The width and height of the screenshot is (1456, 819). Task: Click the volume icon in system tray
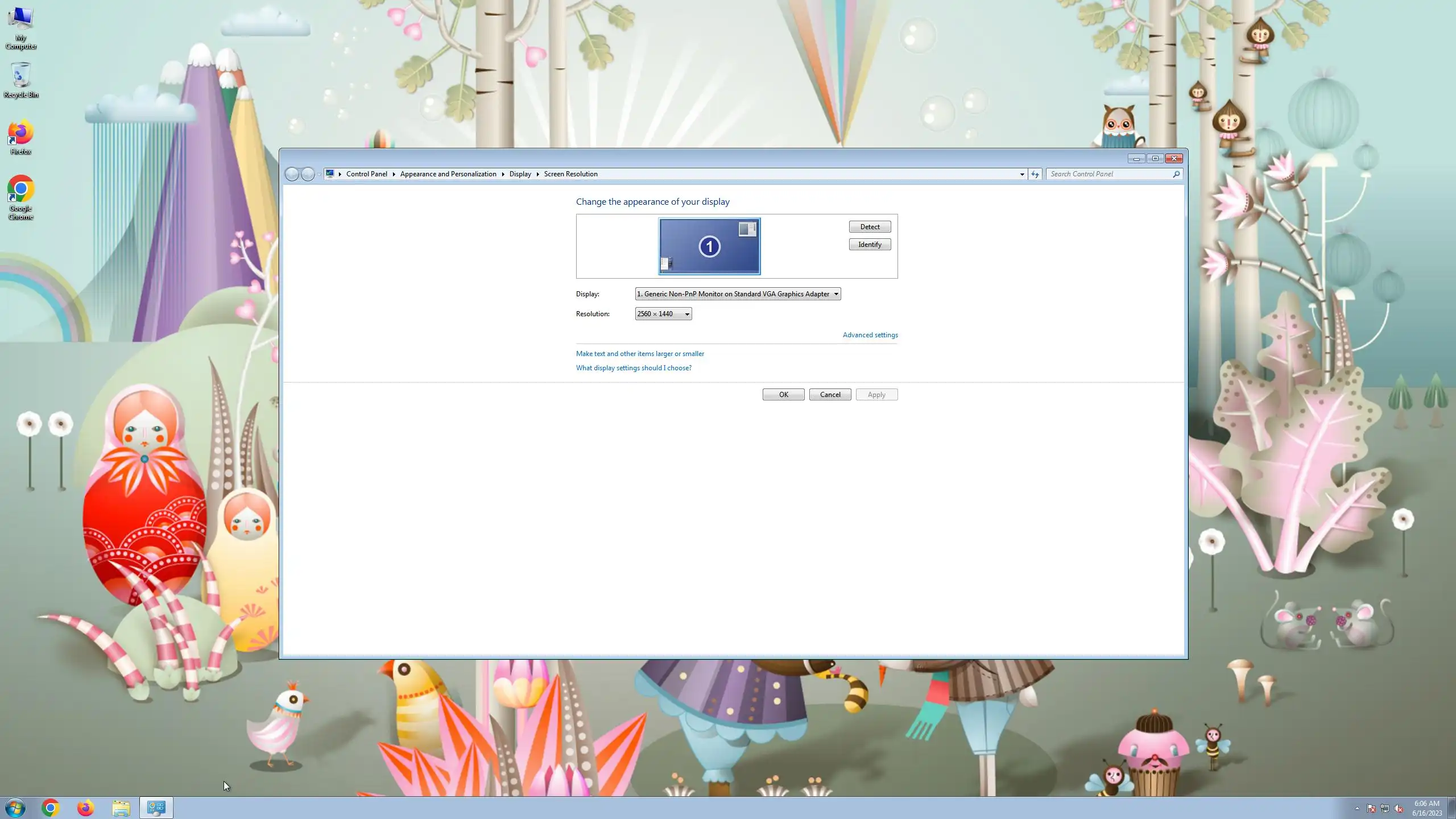click(1399, 808)
